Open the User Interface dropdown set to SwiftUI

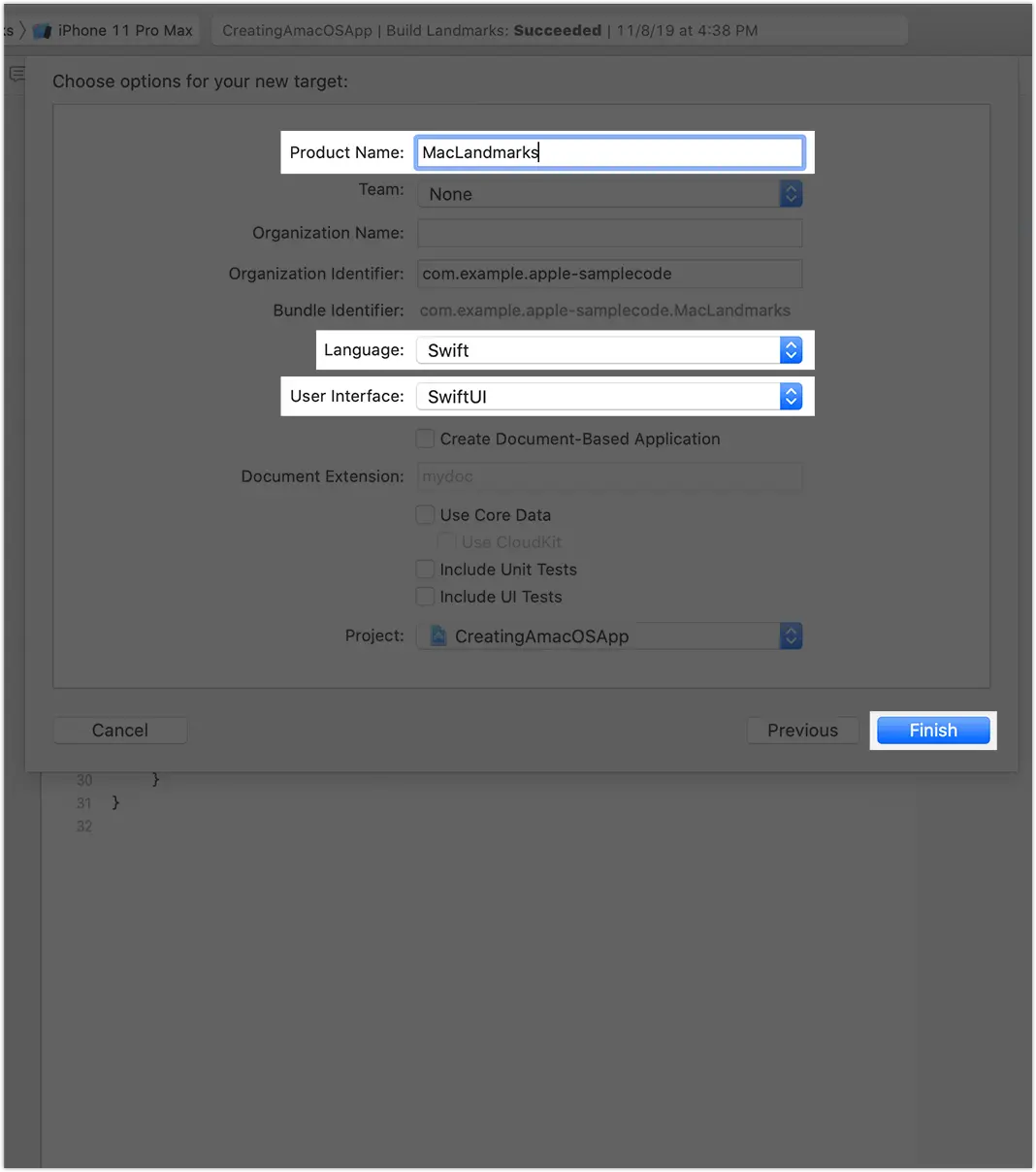(609, 396)
